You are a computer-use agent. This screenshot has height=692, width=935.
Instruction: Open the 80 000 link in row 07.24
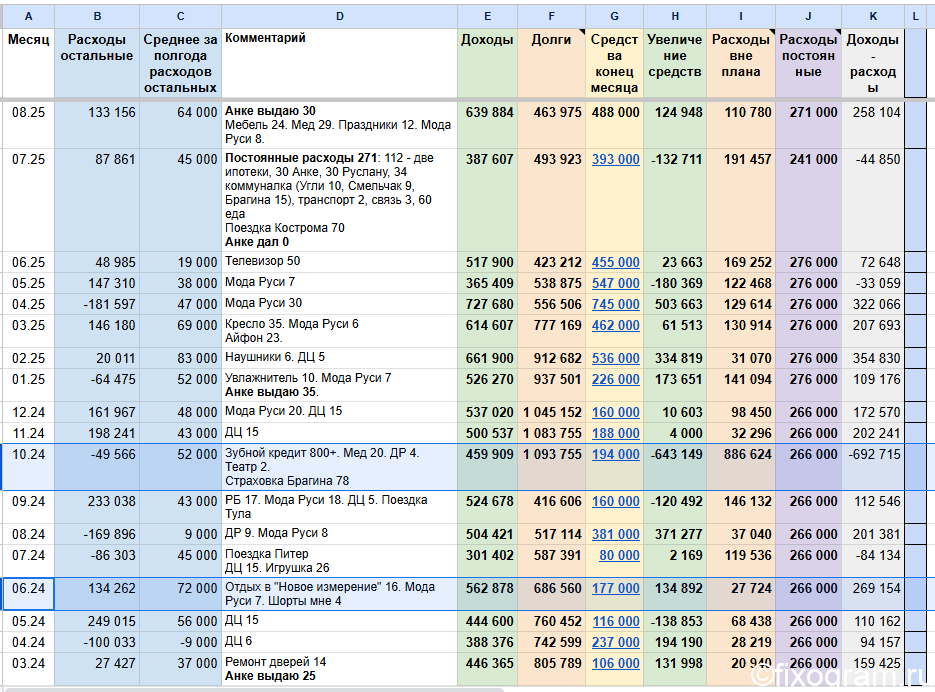point(619,555)
